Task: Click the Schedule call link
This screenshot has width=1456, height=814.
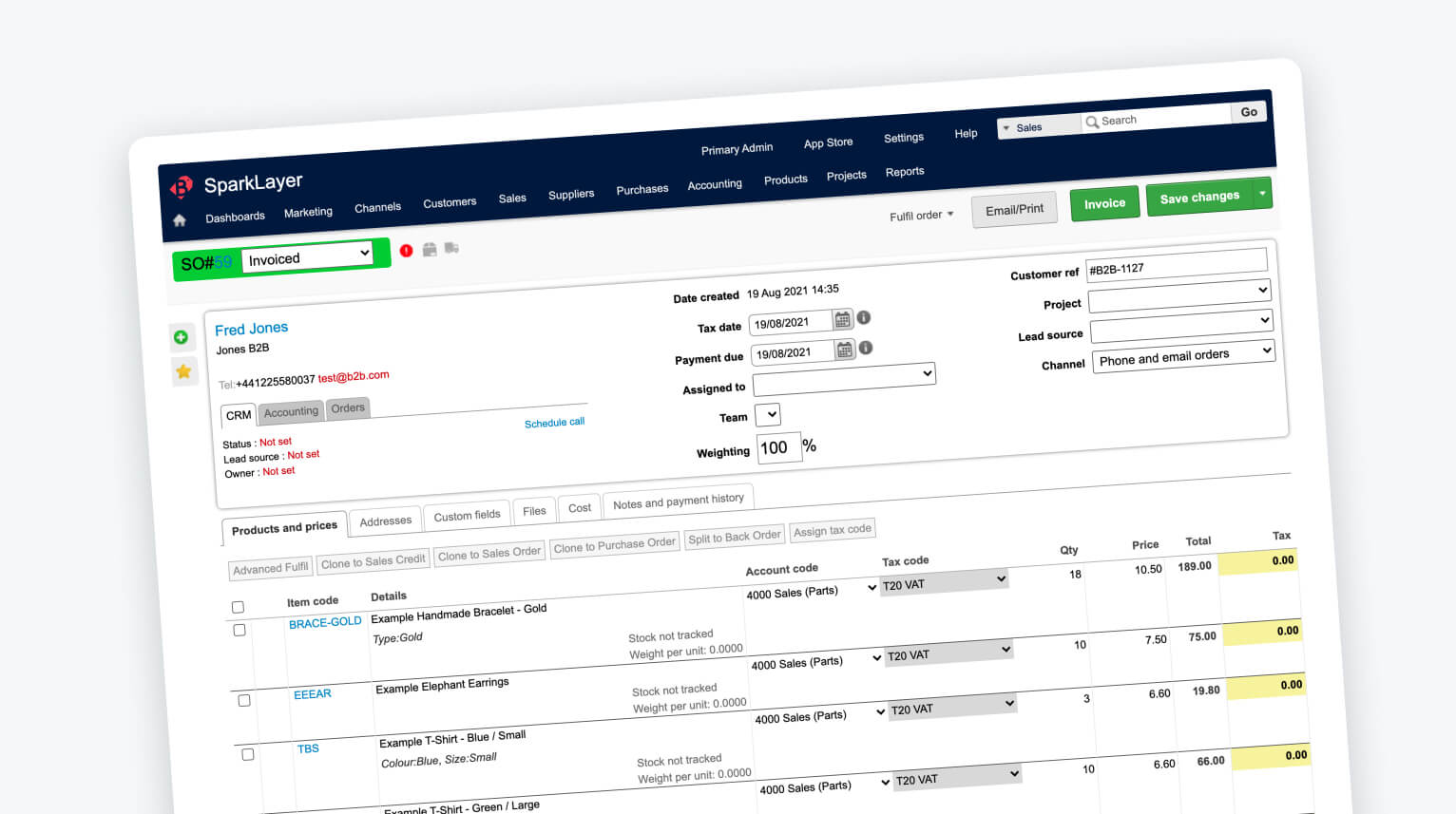Action: click(554, 423)
